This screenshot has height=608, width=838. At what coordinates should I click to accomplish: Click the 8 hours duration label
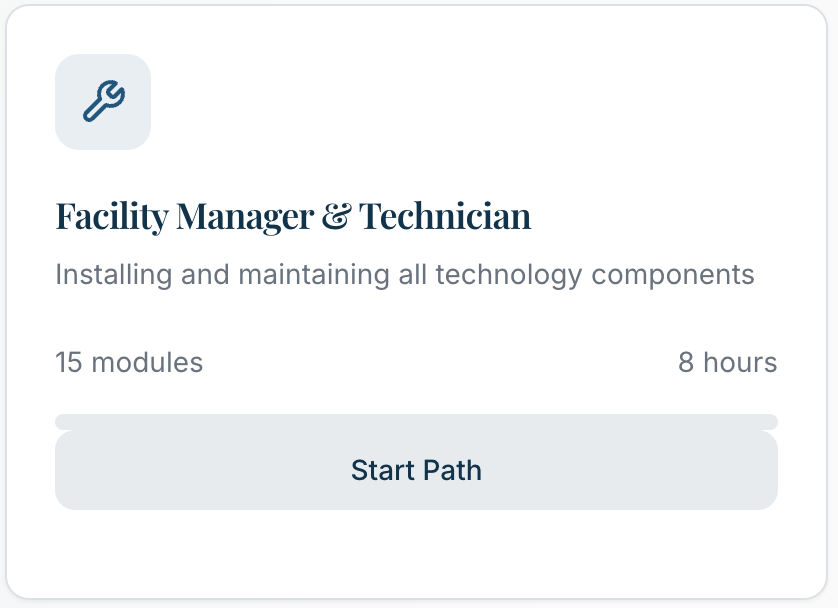pyautogui.click(x=727, y=362)
